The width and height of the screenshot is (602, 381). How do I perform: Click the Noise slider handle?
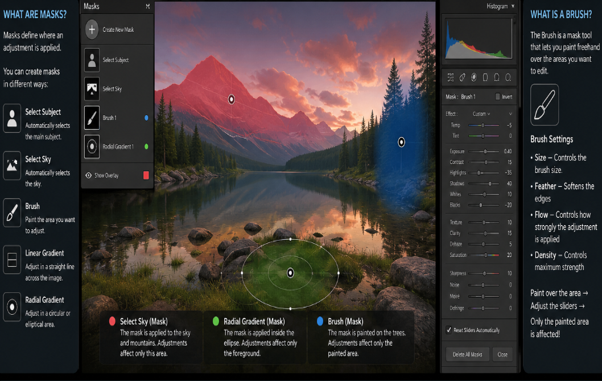click(483, 285)
